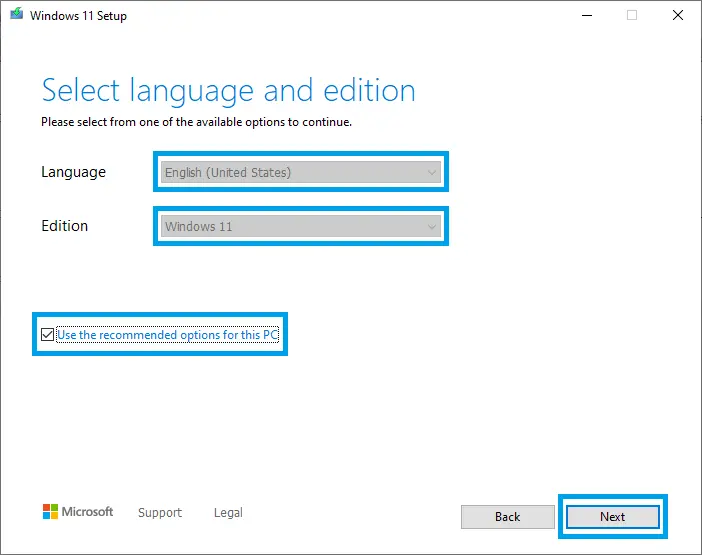The width and height of the screenshot is (702, 555).
Task: Click the Microsoft four-color logo
Action: 50,512
